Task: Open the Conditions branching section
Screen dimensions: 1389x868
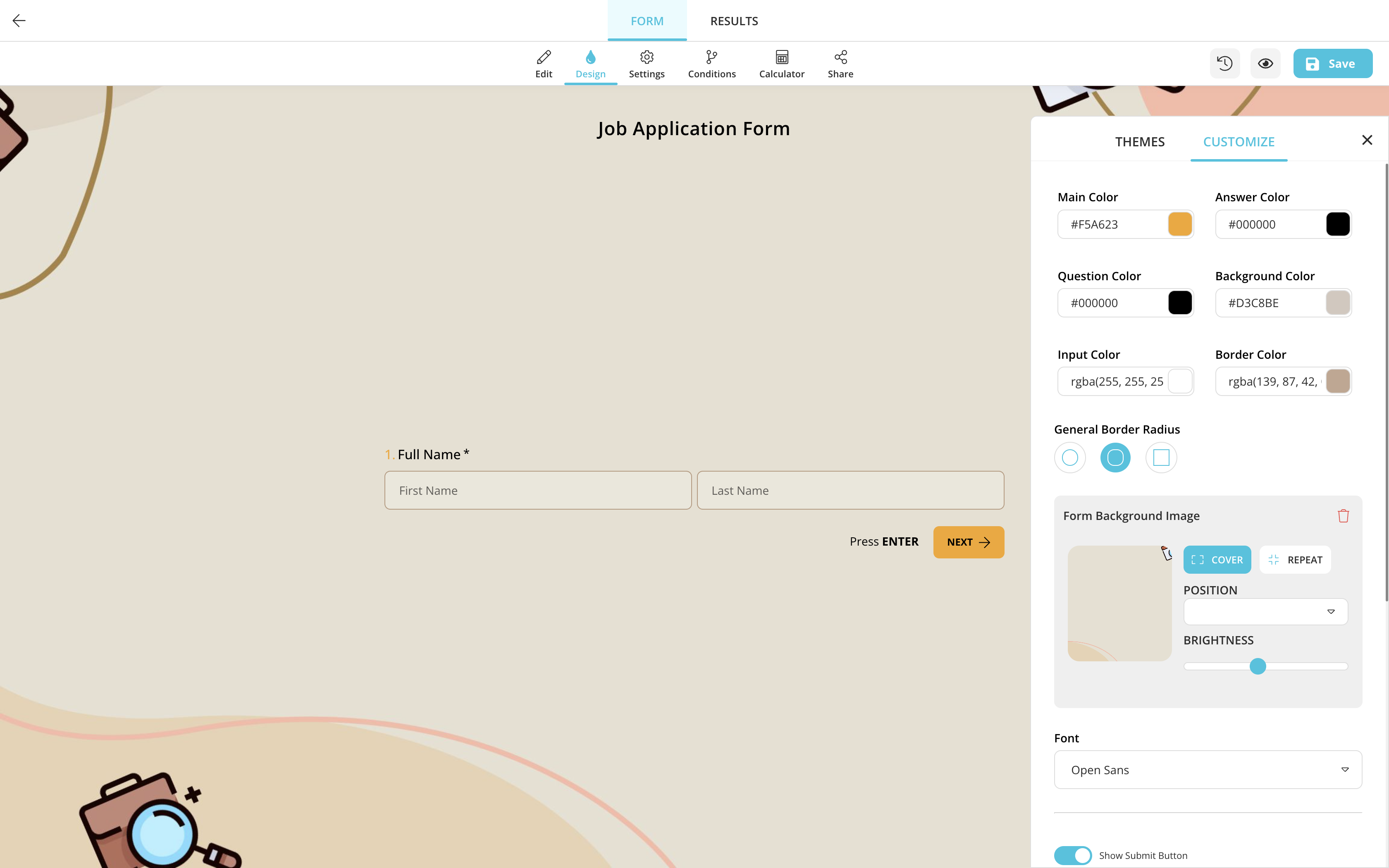Action: click(712, 64)
